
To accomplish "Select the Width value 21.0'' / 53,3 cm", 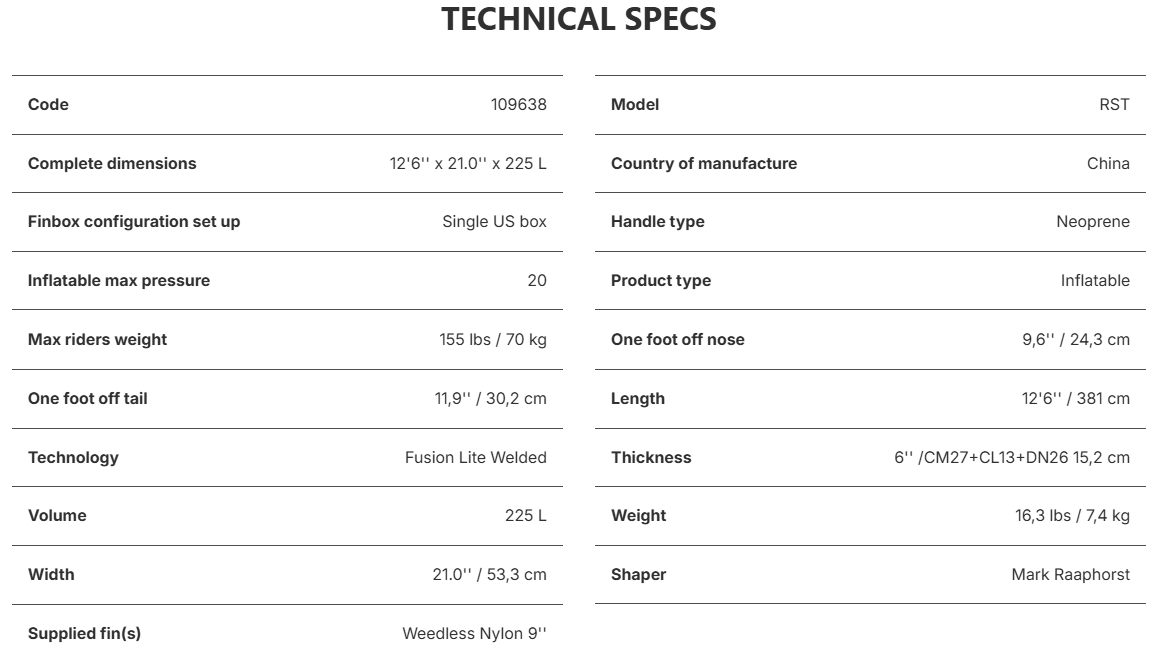I will pos(490,574).
